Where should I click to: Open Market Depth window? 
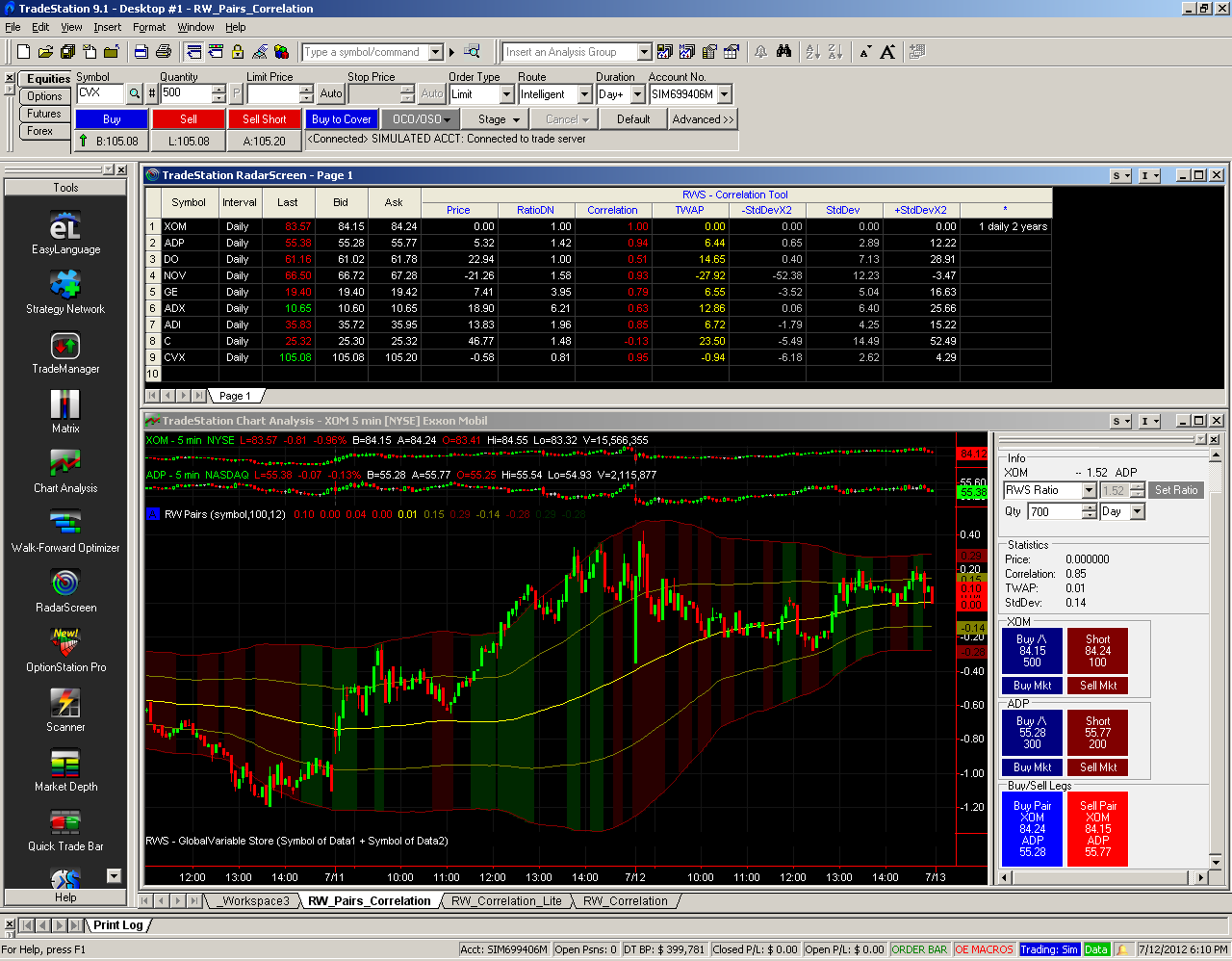tap(65, 770)
